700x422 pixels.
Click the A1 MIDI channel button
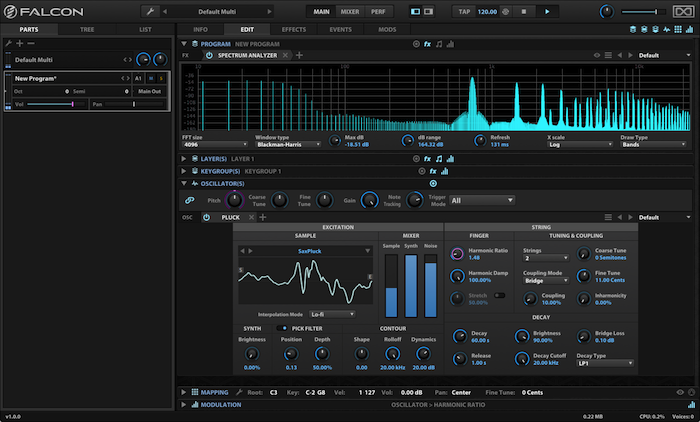point(138,79)
